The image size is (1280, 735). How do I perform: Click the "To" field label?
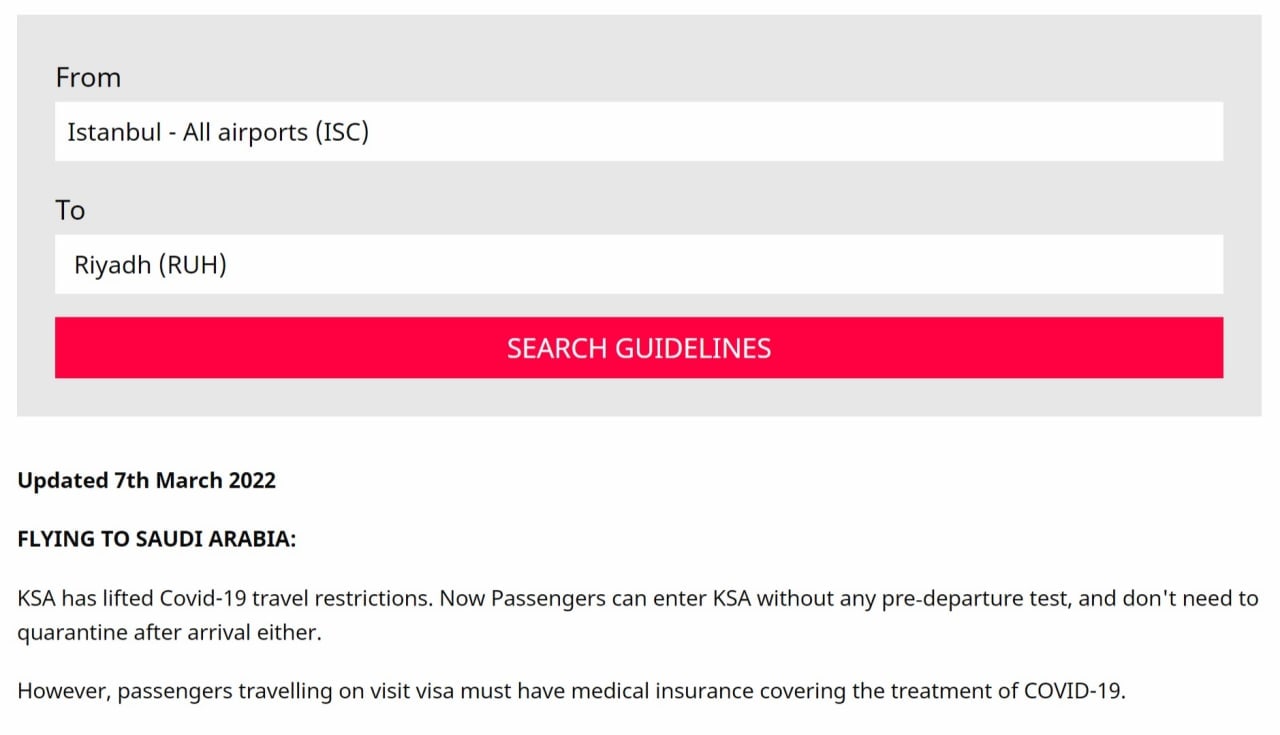tap(70, 210)
